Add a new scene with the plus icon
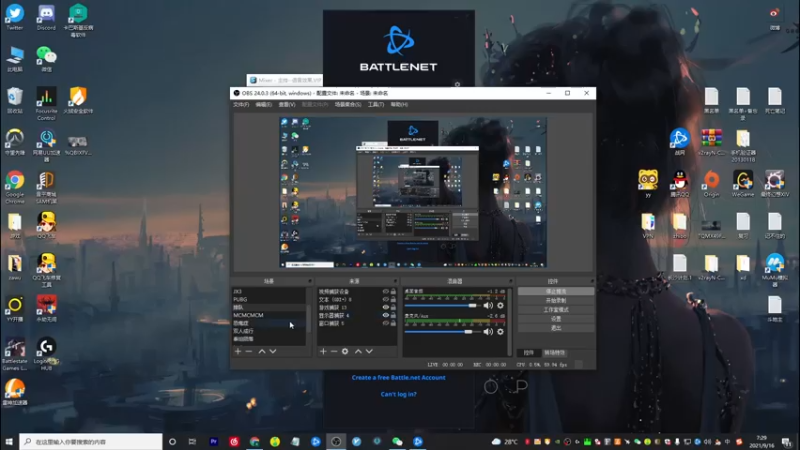The height and width of the screenshot is (450, 800). (x=238, y=351)
